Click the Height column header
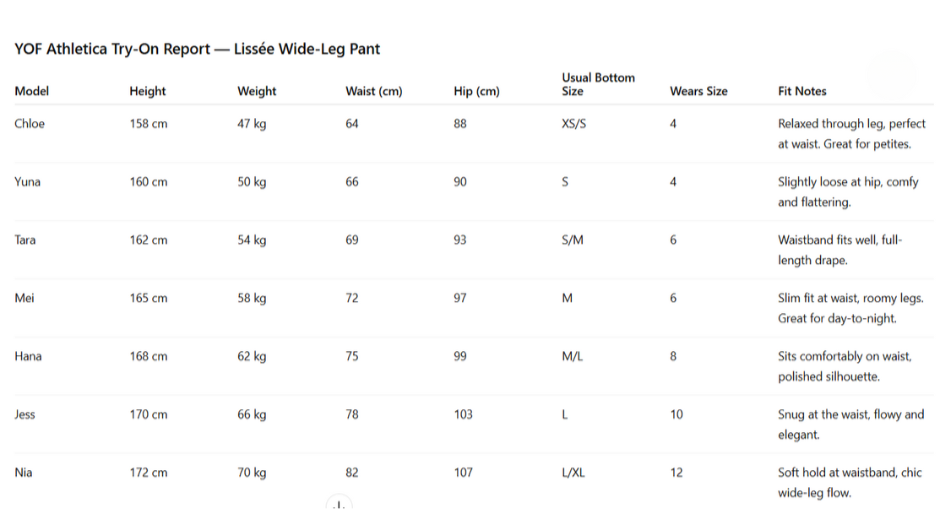The image size is (940, 523). pos(147,91)
